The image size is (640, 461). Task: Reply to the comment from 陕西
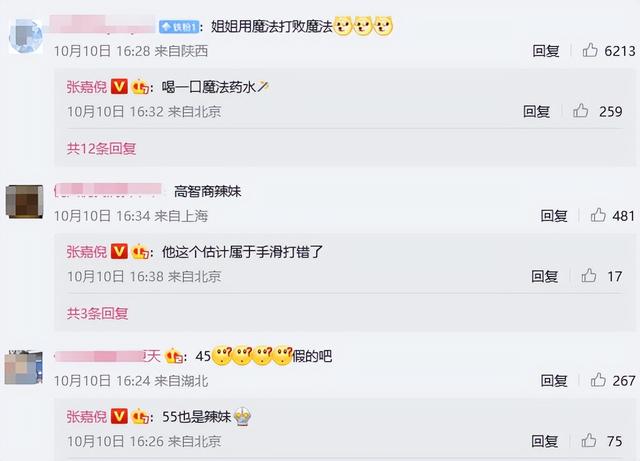click(546, 51)
